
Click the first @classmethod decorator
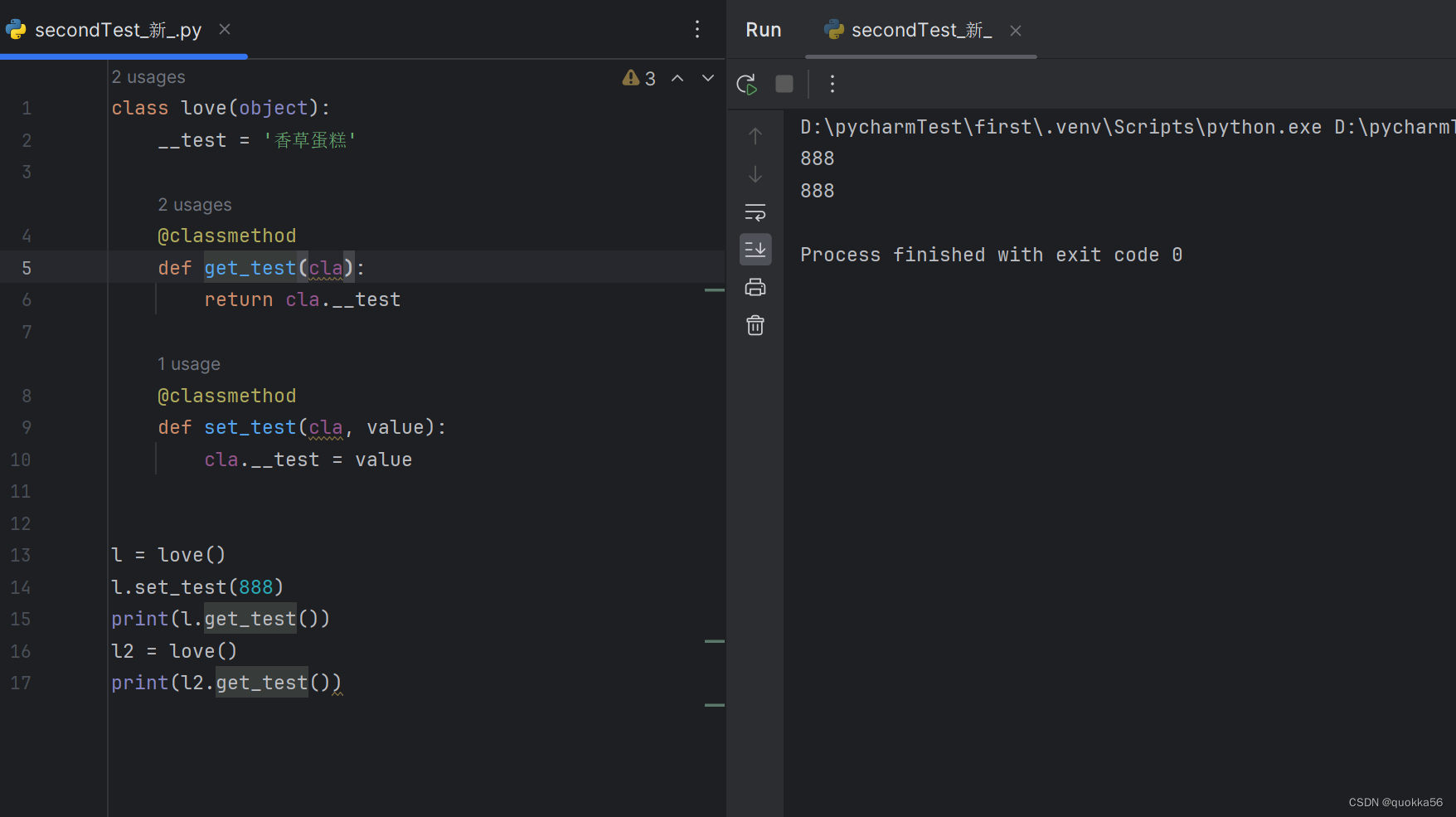coord(226,236)
